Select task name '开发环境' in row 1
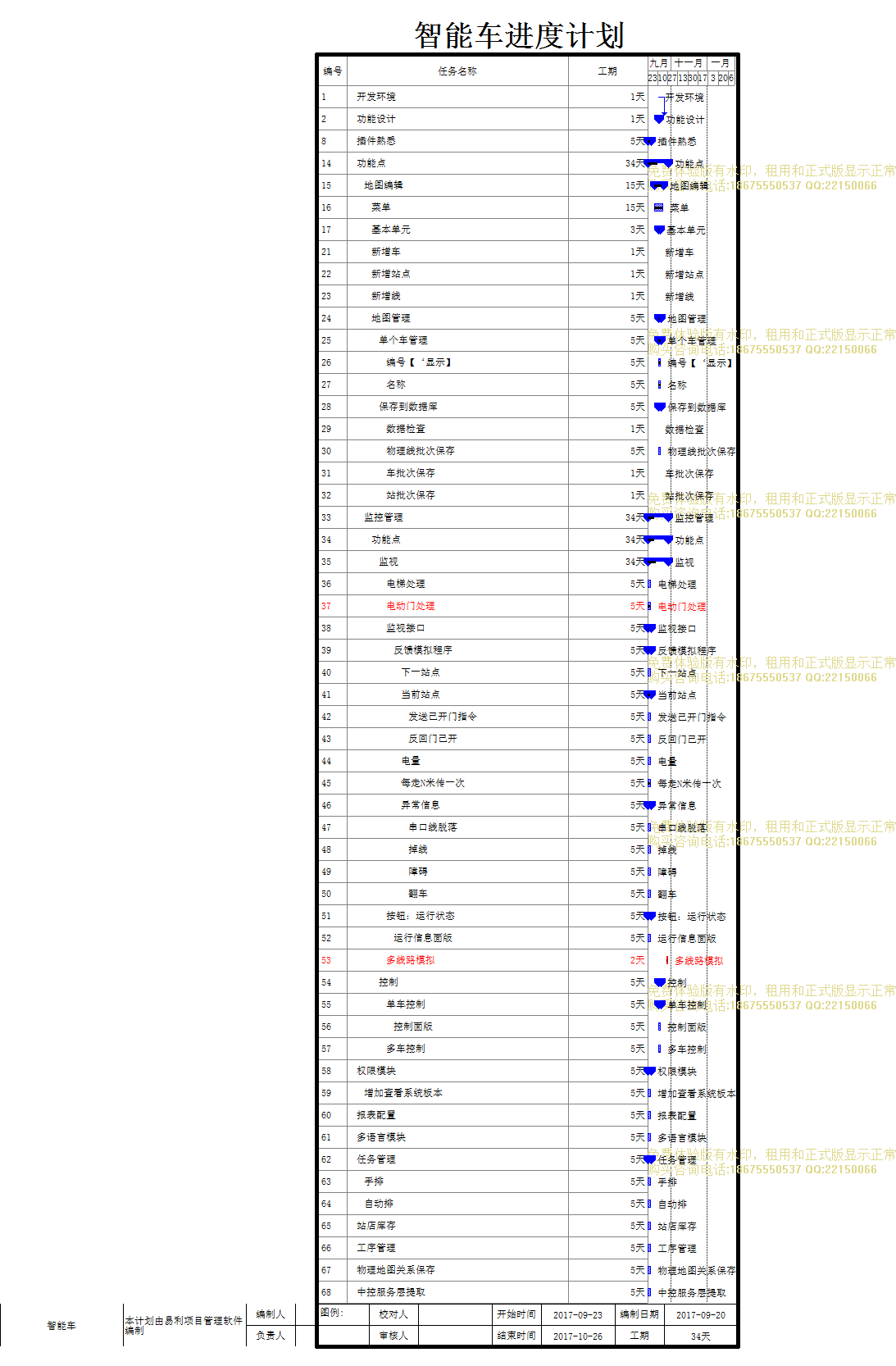Image resolution: width=896 pixels, height=1366 pixels. coord(376,97)
